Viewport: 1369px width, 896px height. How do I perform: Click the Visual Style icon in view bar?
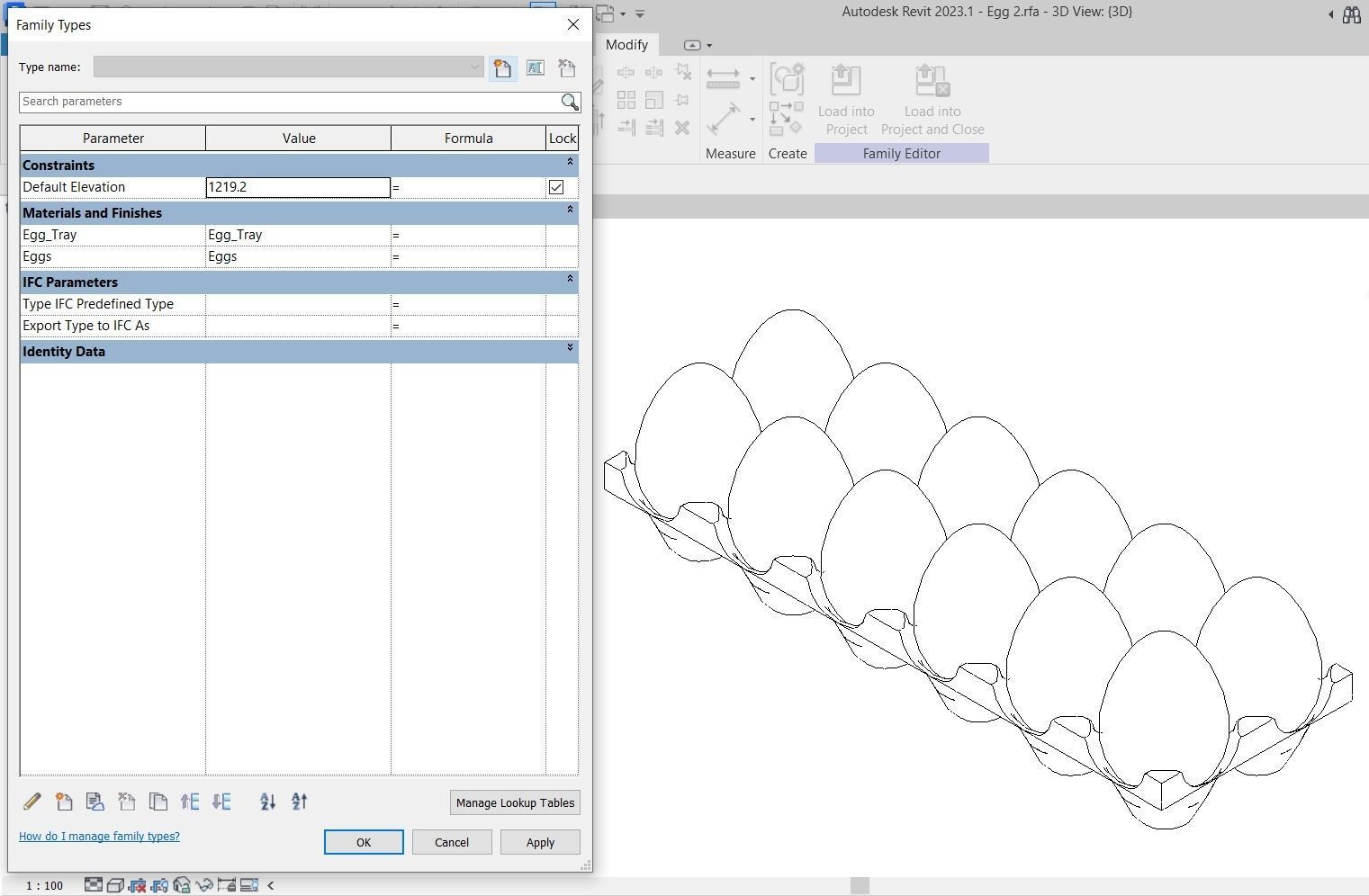pos(115,885)
